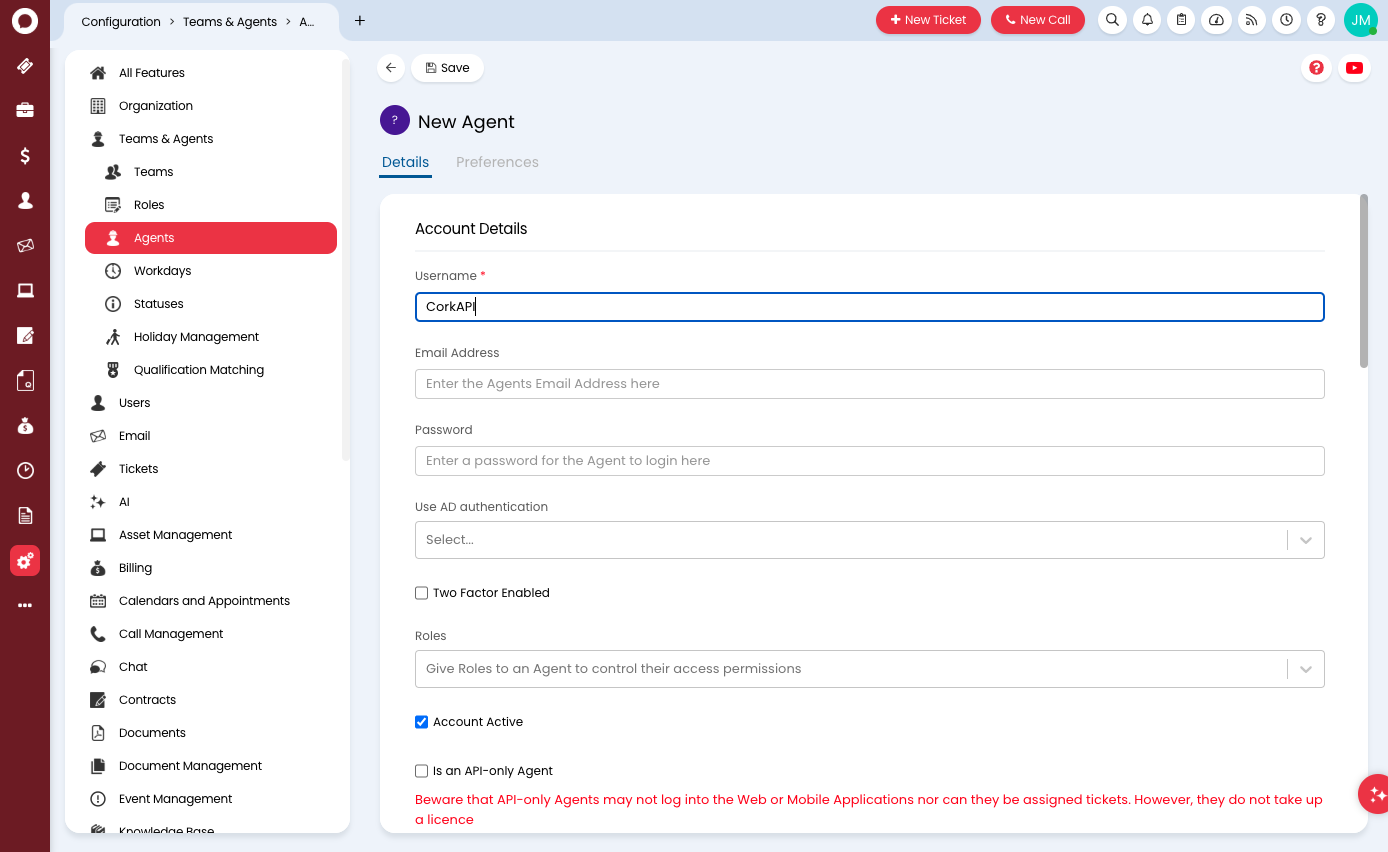Click the form's vertical scrollbar
1388x852 pixels.
click(x=1364, y=281)
